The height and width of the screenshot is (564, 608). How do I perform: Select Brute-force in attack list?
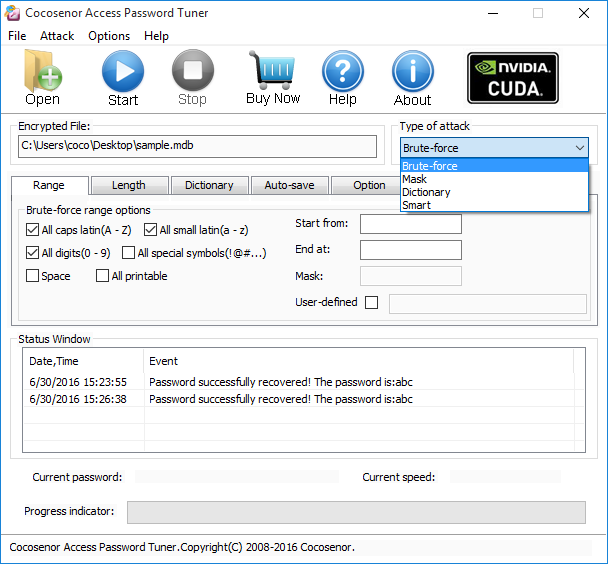point(494,166)
